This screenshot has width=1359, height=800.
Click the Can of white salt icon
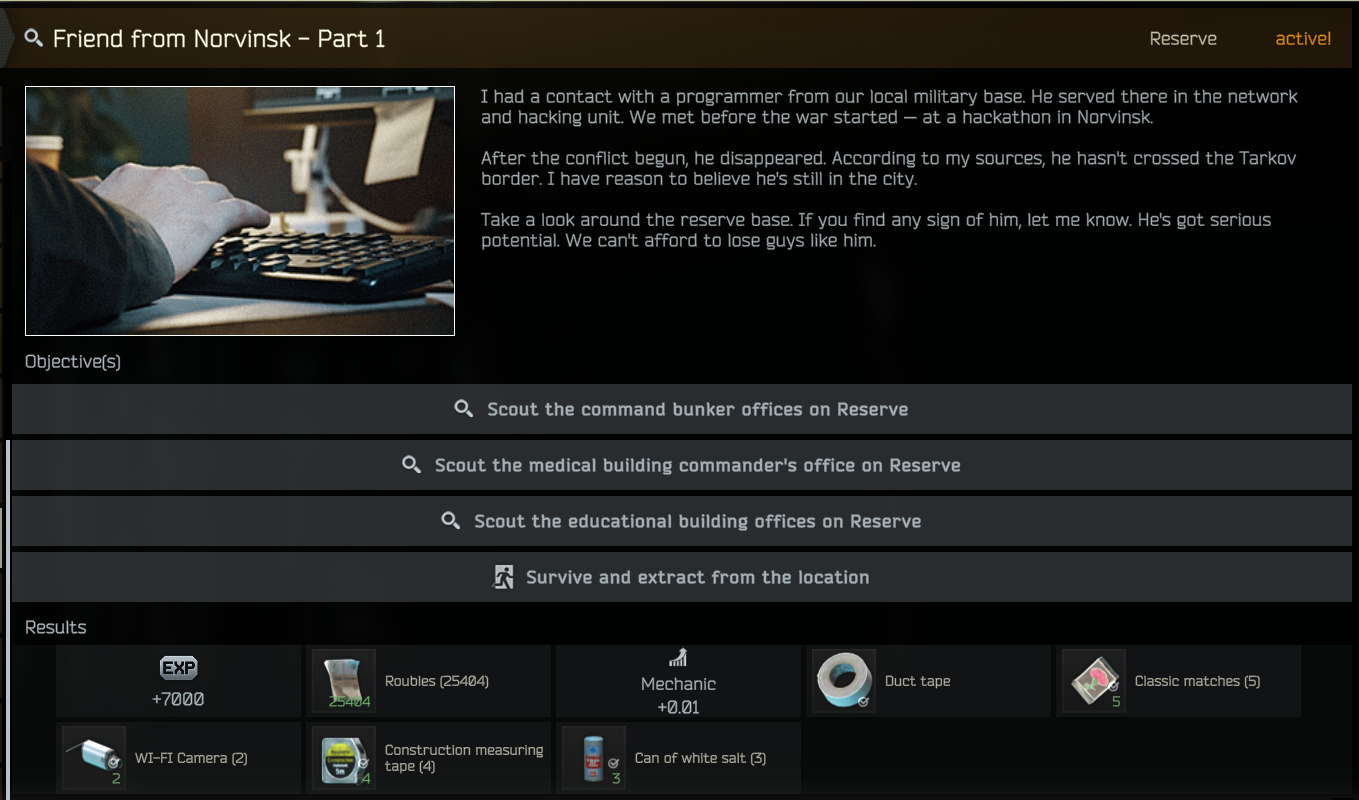pos(593,758)
